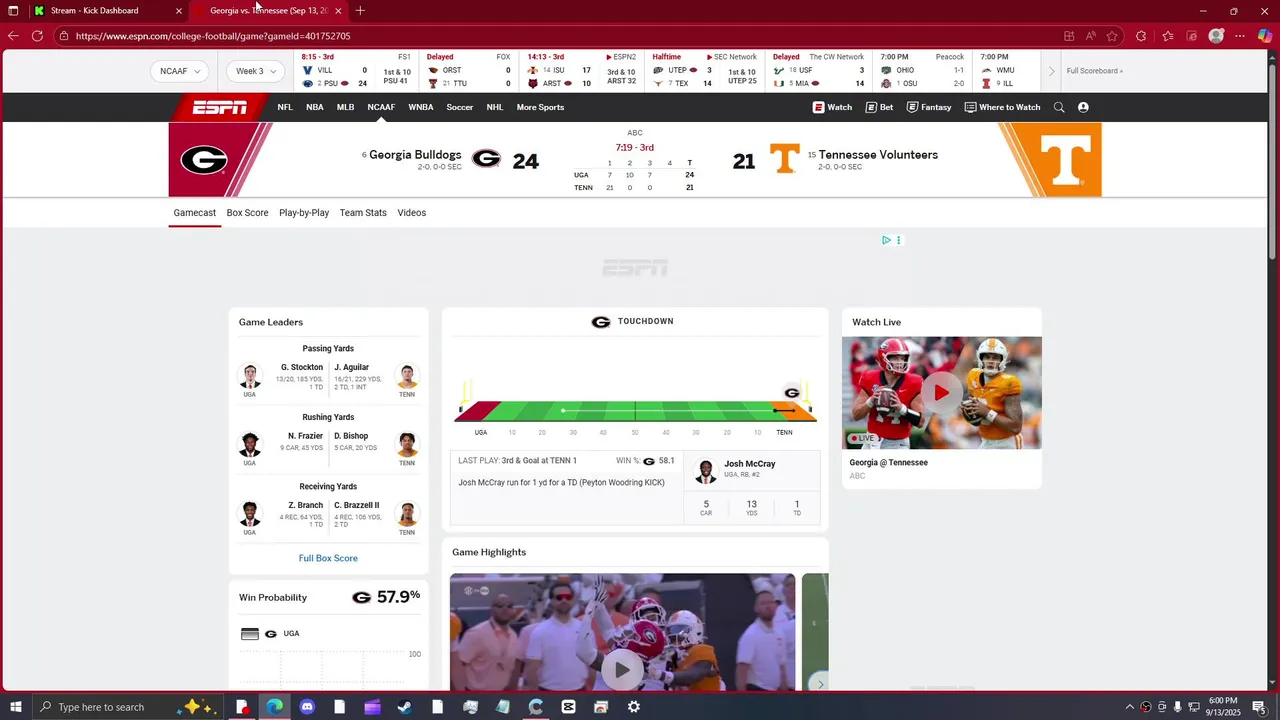Select the Gamecast tab

[x=194, y=213]
